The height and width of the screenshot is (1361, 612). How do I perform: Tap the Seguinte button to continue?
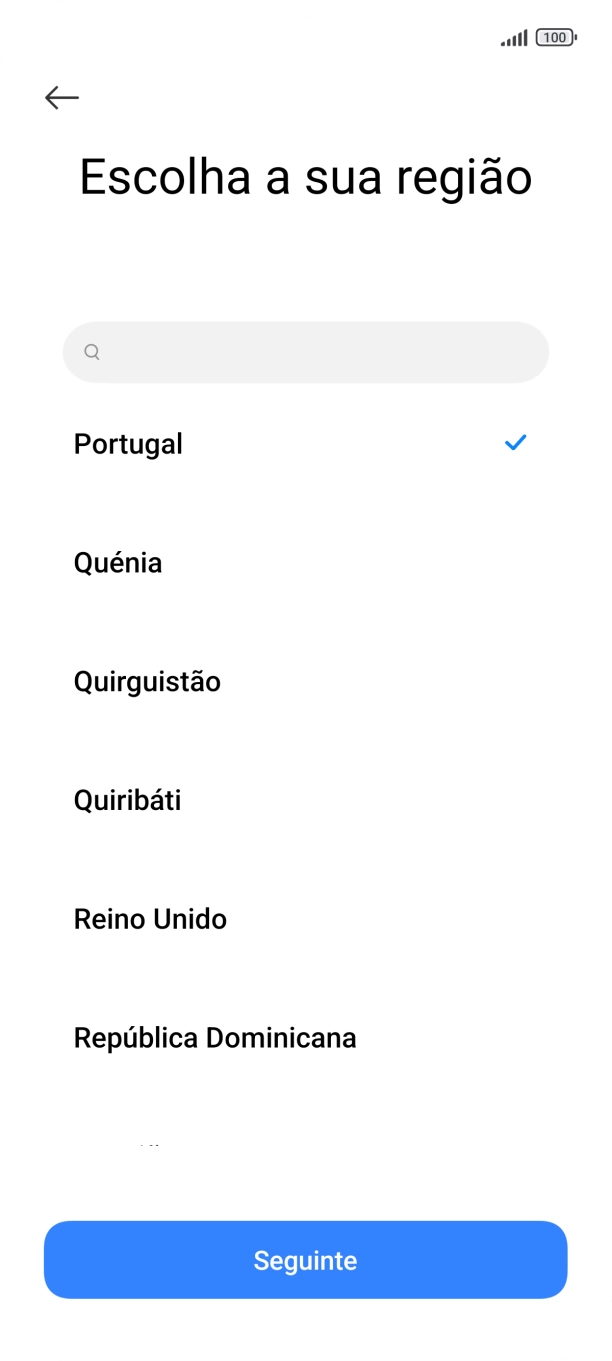[306, 1259]
